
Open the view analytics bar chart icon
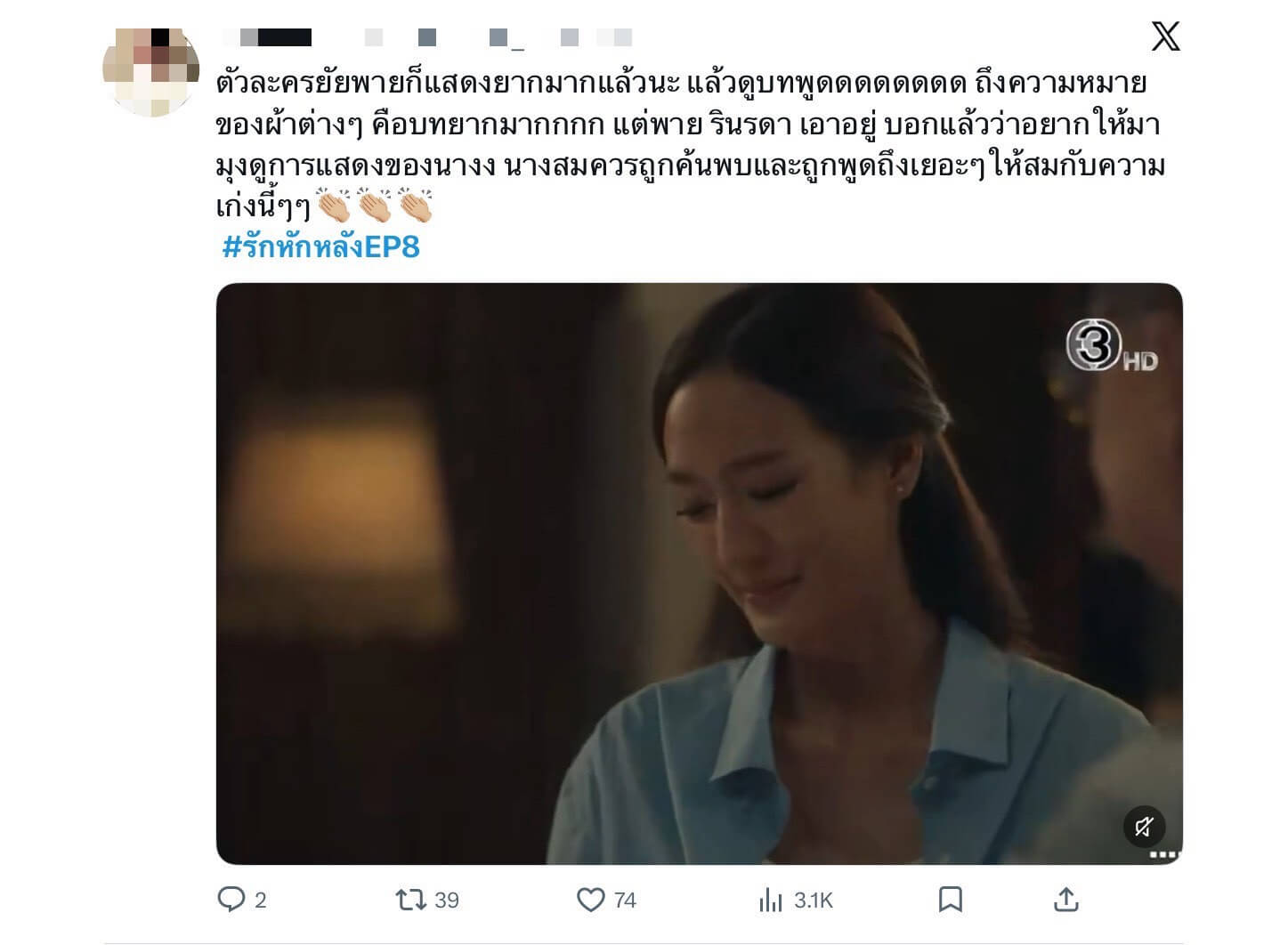(x=771, y=901)
